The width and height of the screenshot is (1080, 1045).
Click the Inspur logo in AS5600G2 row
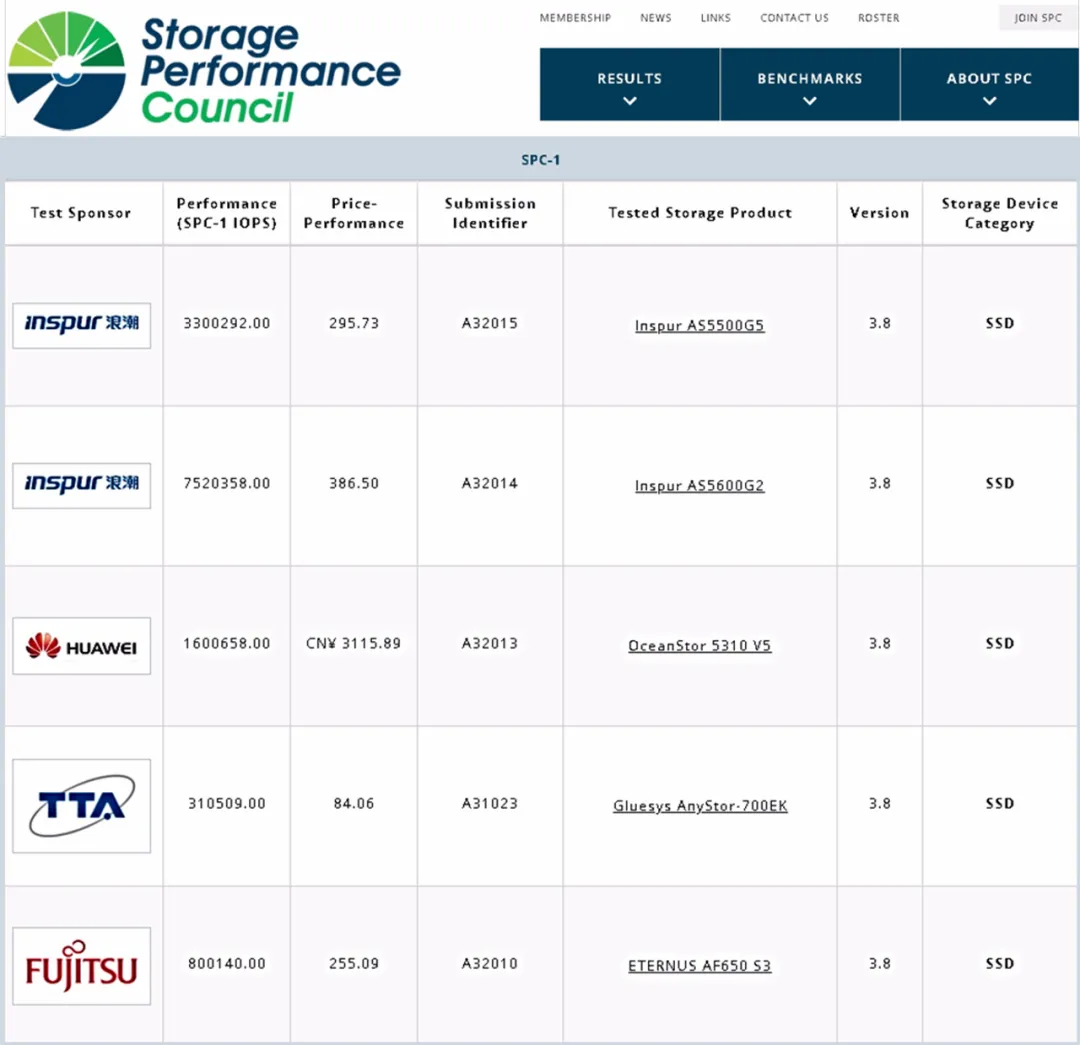[x=82, y=485]
